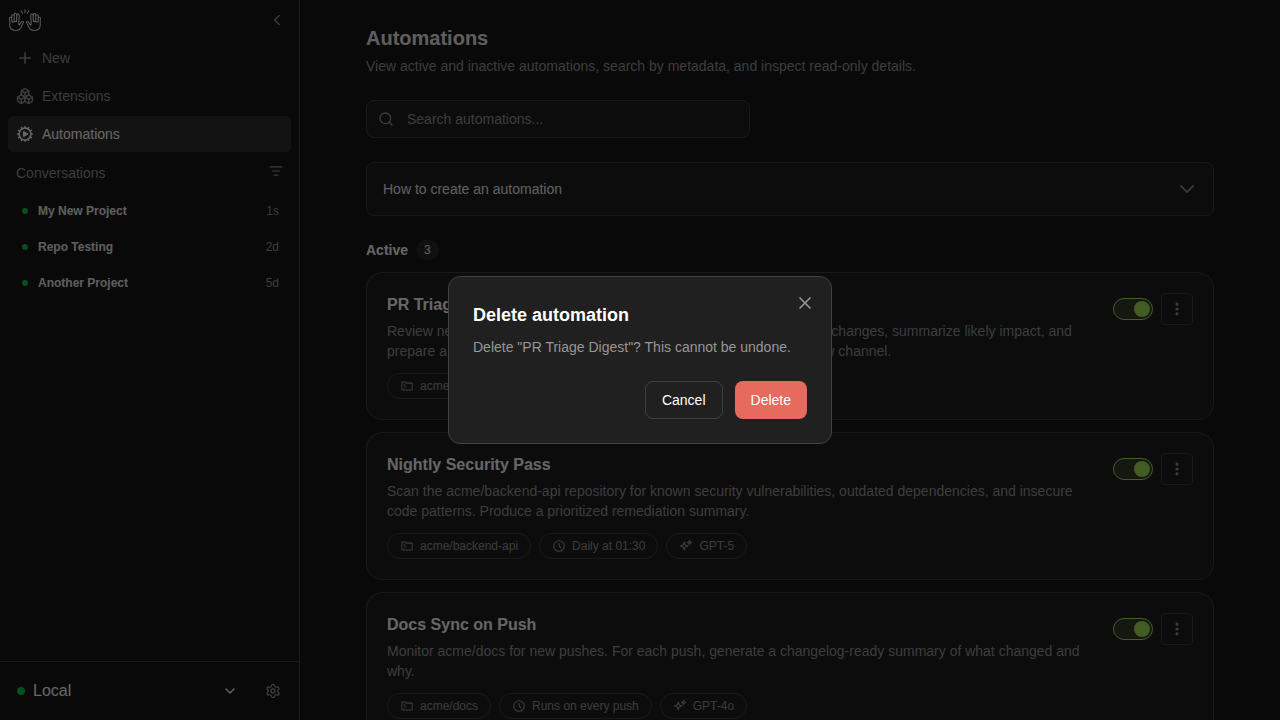Open PR Triage Digest more options
This screenshot has height=720, width=1280.
pyautogui.click(x=1177, y=309)
